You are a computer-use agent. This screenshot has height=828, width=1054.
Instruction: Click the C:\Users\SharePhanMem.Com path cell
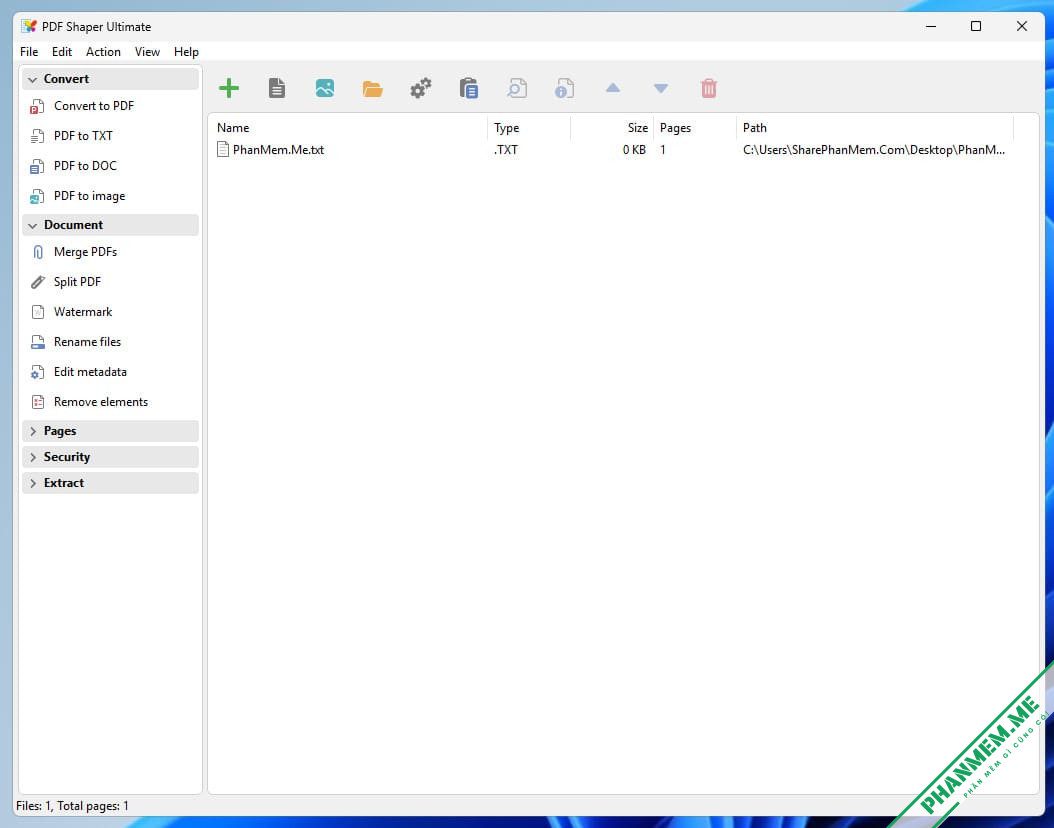pyautogui.click(x=874, y=149)
